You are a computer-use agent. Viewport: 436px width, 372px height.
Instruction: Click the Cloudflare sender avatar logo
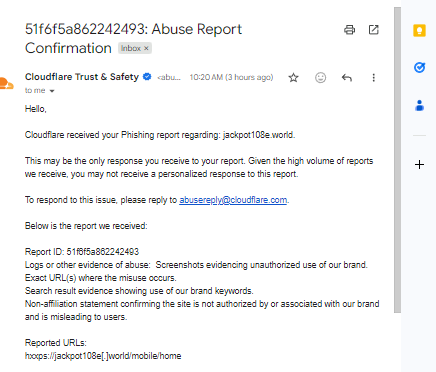tap(6, 83)
